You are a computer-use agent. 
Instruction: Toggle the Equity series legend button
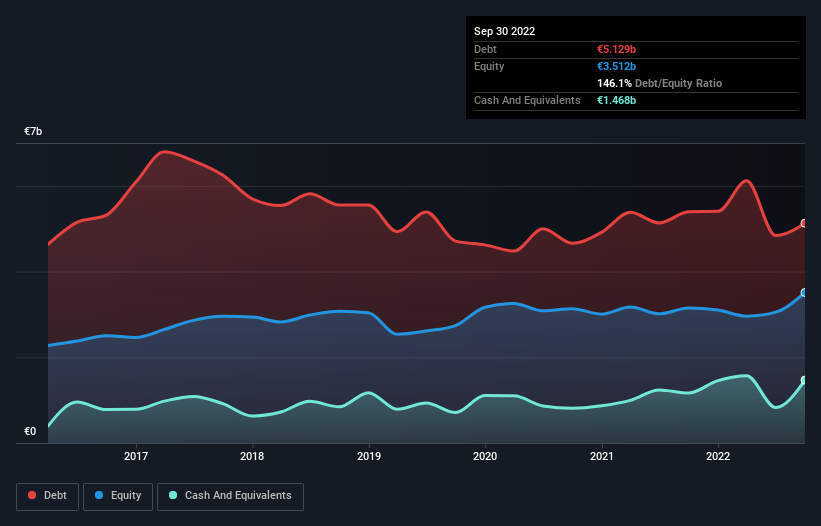(118, 496)
